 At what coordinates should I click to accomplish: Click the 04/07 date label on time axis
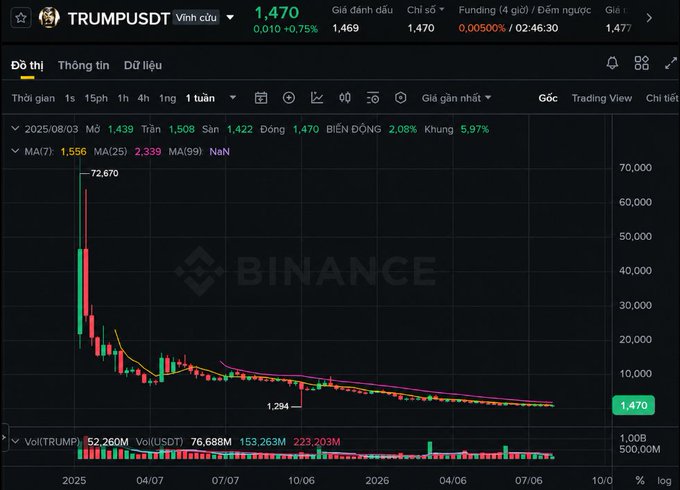150,480
